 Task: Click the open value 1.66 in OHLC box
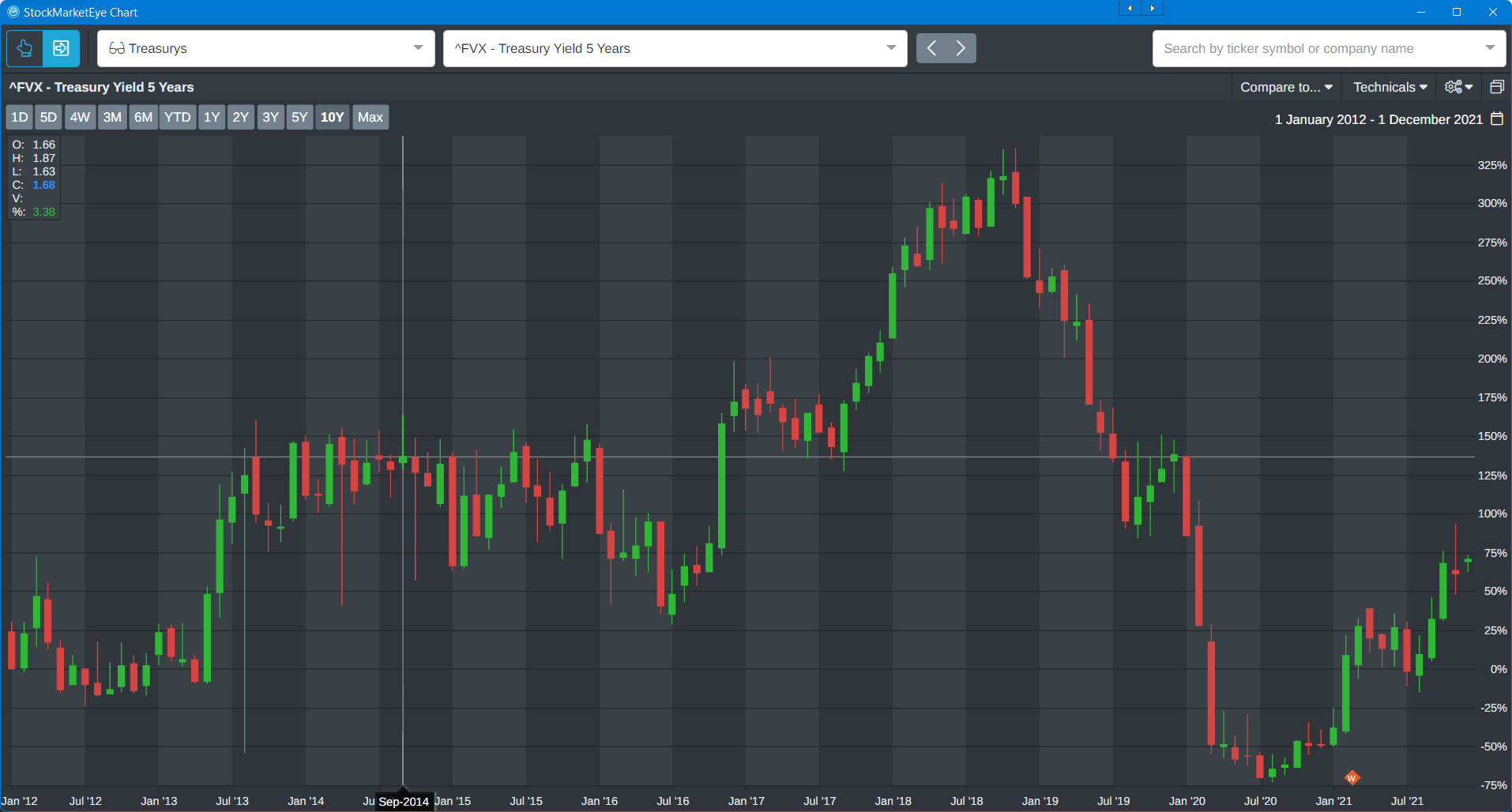click(43, 145)
